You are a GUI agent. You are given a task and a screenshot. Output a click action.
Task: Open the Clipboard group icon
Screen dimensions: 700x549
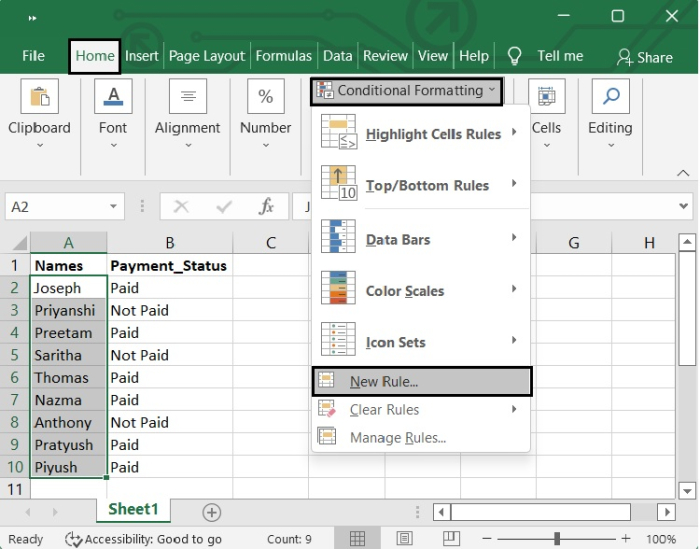click(40, 97)
